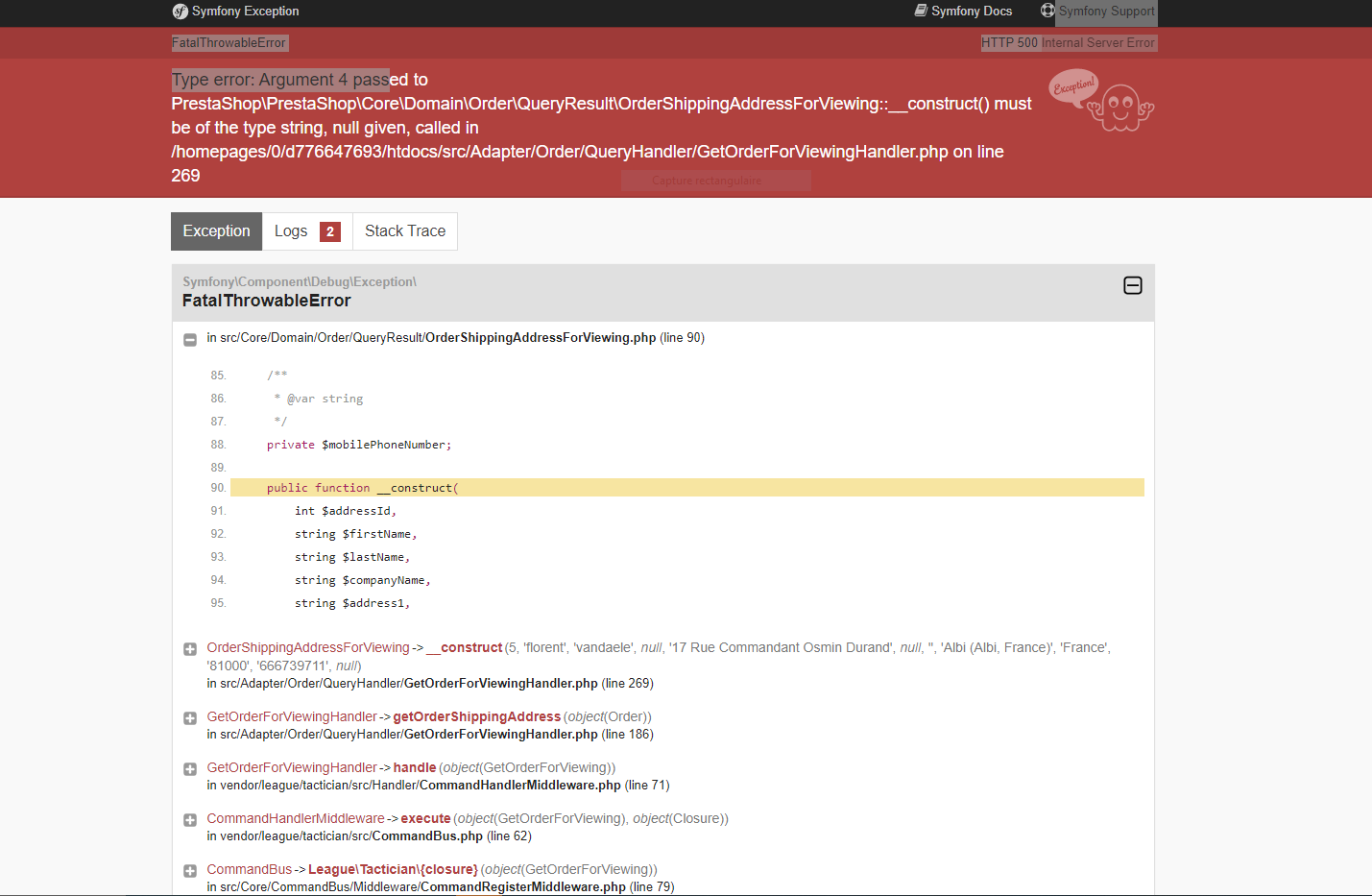
Task: Select the HTTP 500 Internal Server Error status
Action: pyautogui.click(x=1068, y=43)
